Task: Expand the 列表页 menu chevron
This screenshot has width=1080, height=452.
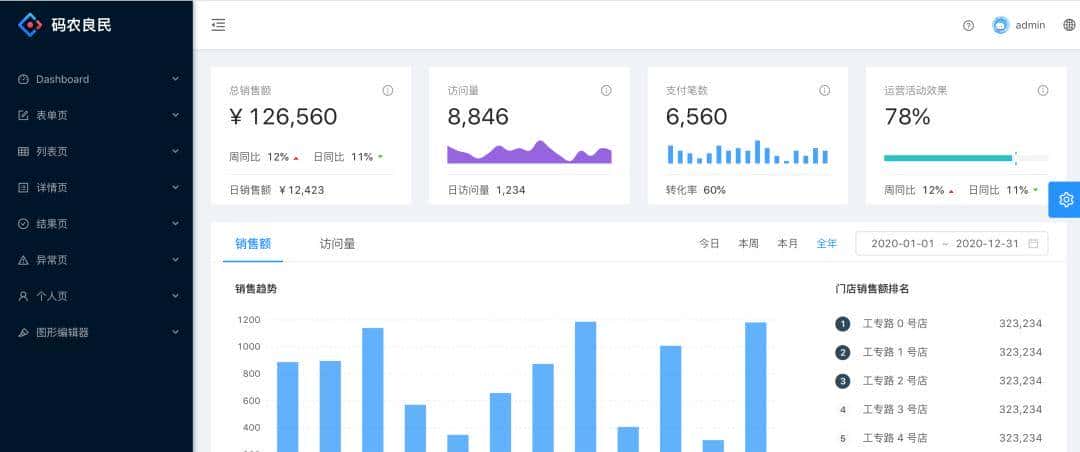Action: [x=176, y=152]
